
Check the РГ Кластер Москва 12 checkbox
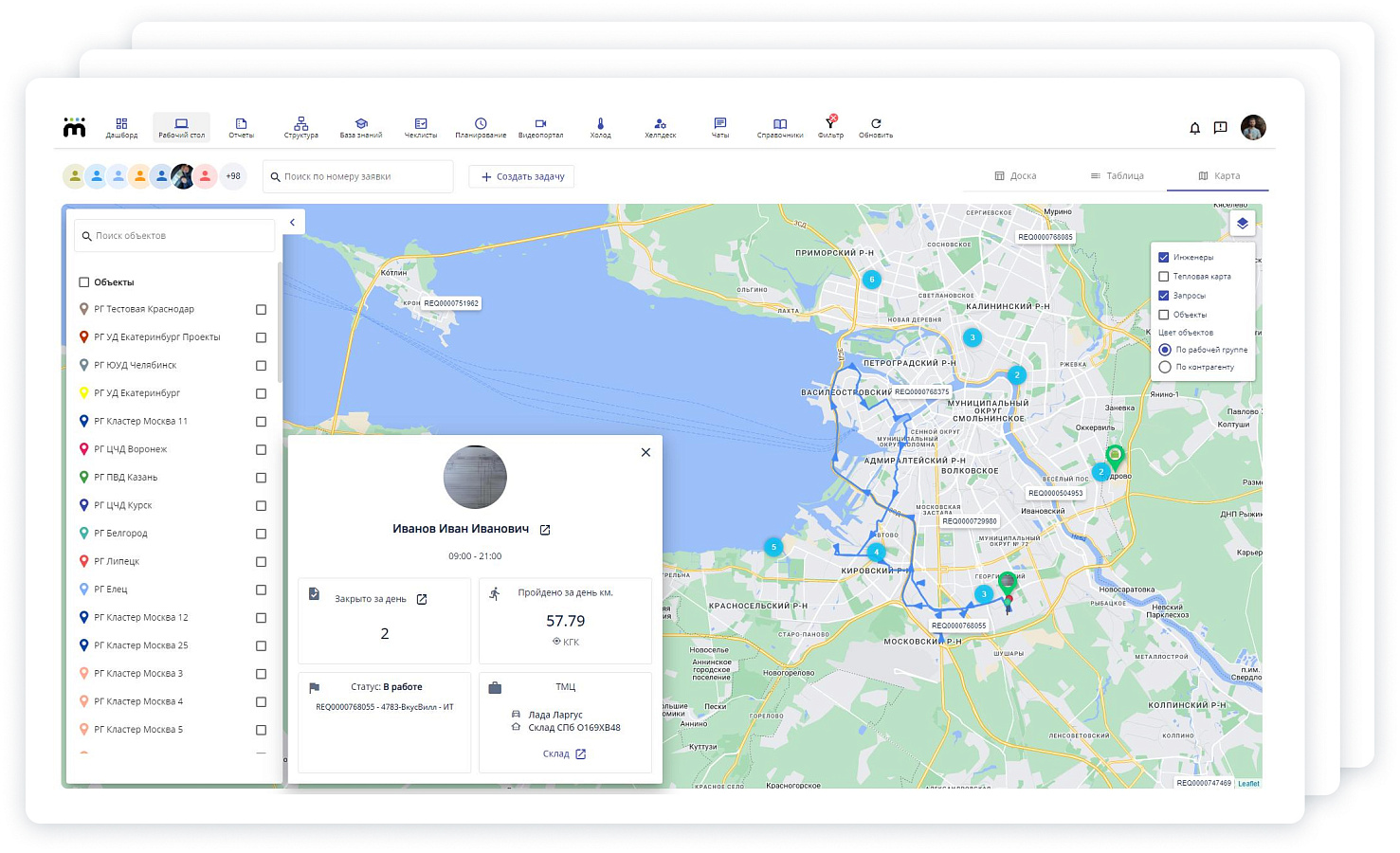point(261,618)
